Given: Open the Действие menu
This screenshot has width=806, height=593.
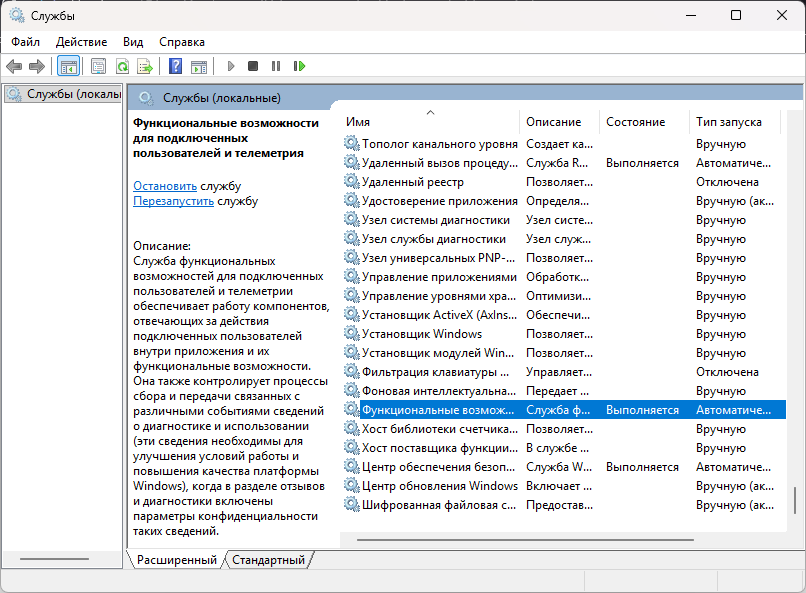Looking at the screenshot, I should point(82,42).
